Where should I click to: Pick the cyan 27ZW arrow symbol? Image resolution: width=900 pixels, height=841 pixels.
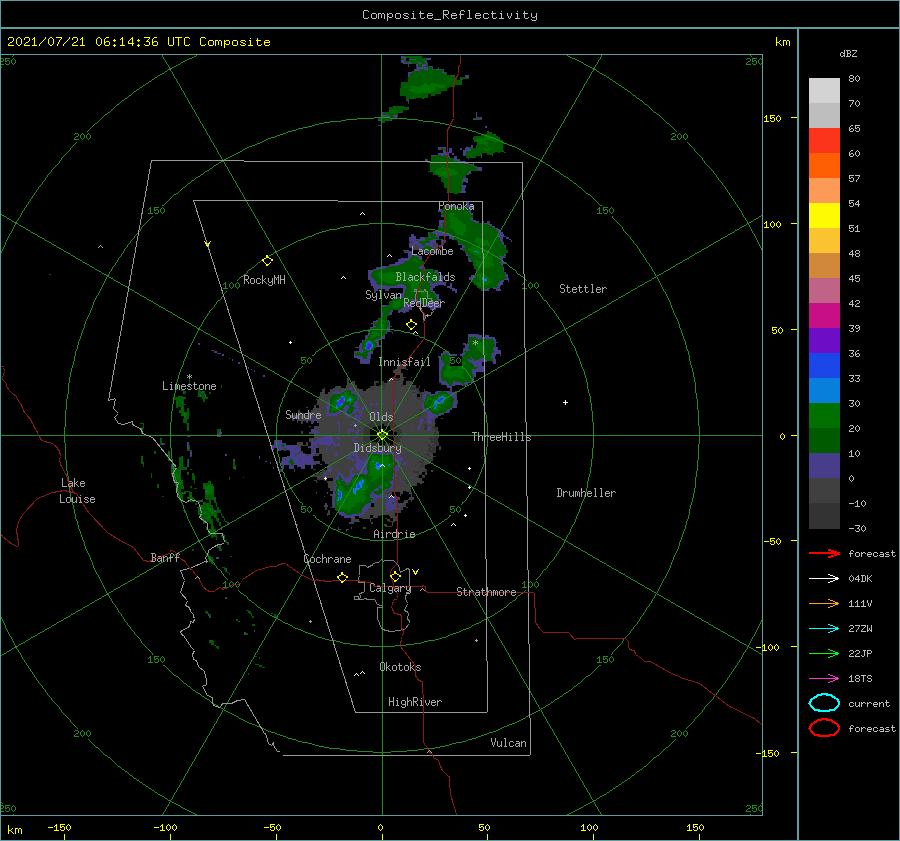pos(824,629)
